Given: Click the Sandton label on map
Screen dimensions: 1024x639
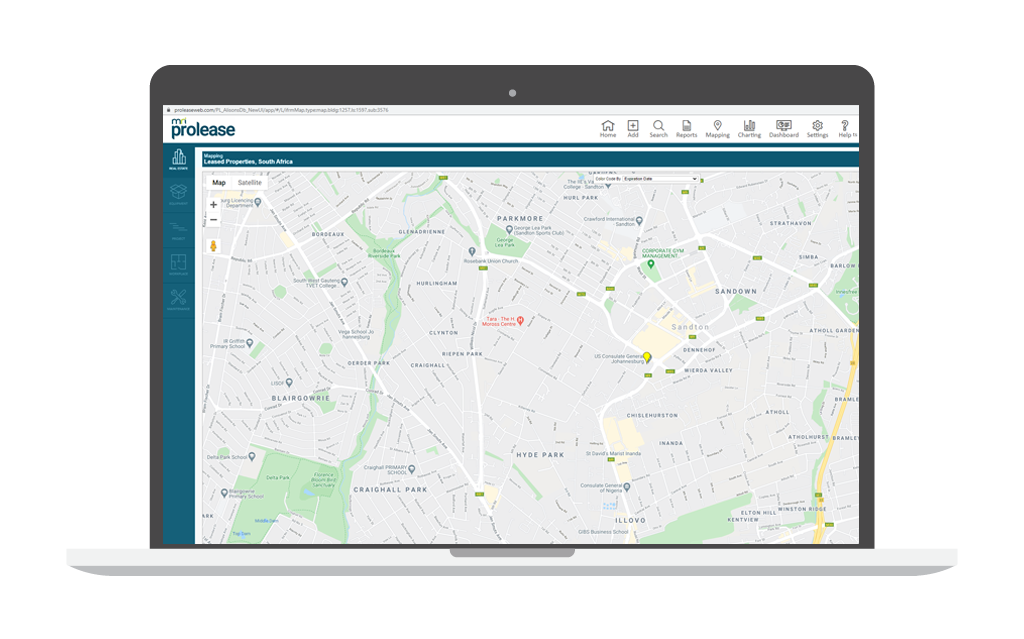Looking at the screenshot, I should click(690, 327).
